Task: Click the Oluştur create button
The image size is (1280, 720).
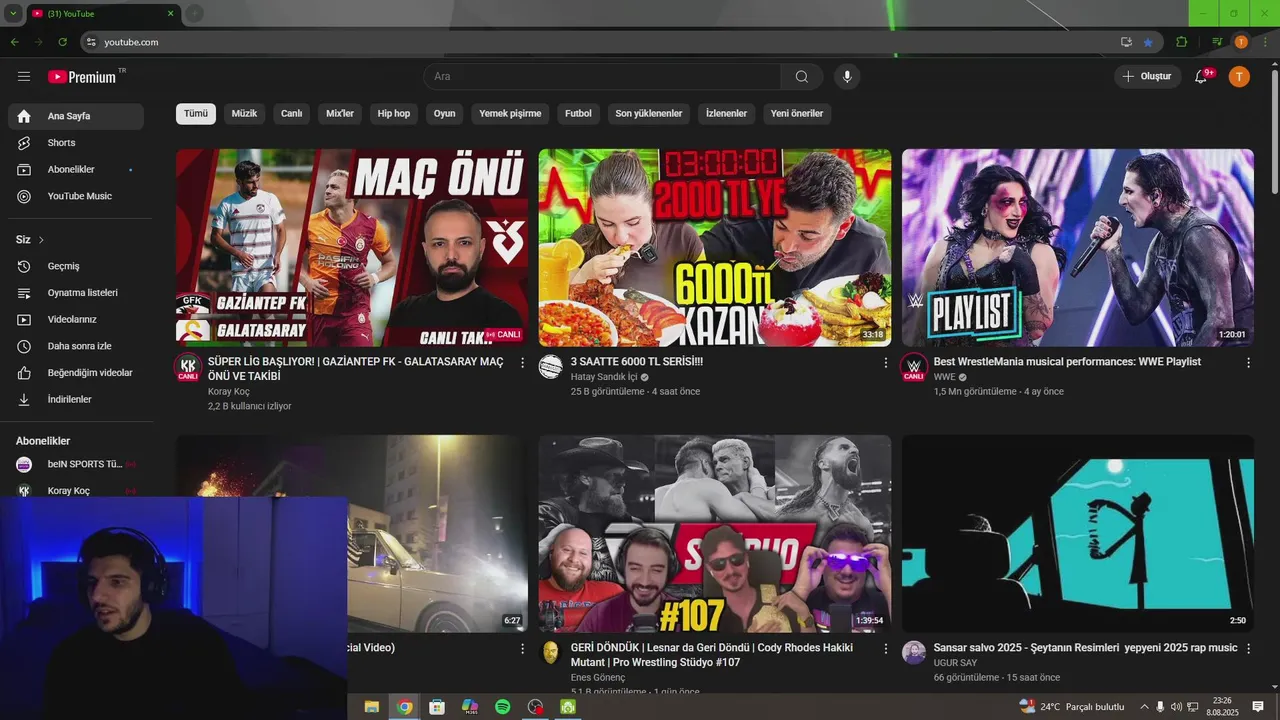Action: click(1146, 77)
